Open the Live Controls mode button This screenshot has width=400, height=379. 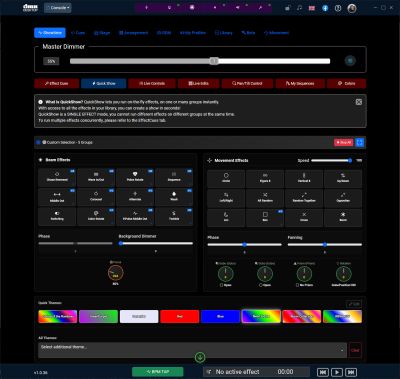[152, 83]
